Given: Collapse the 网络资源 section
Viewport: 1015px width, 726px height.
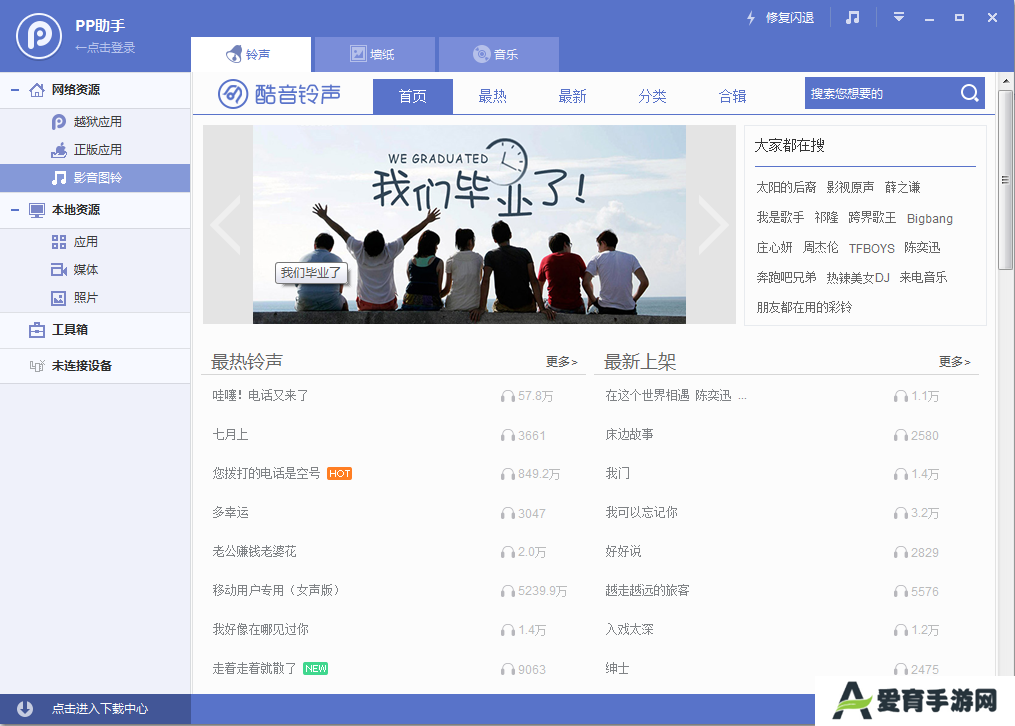Looking at the screenshot, I should pos(15,89).
